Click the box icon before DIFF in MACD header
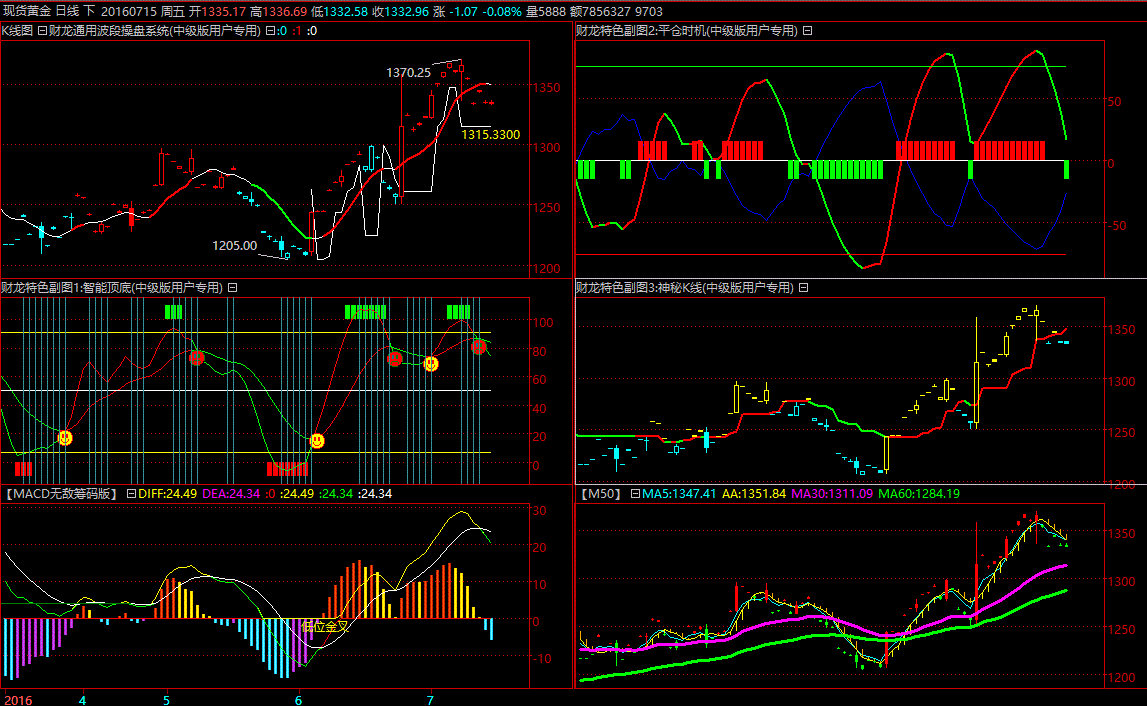The width and height of the screenshot is (1147, 706). (131, 494)
